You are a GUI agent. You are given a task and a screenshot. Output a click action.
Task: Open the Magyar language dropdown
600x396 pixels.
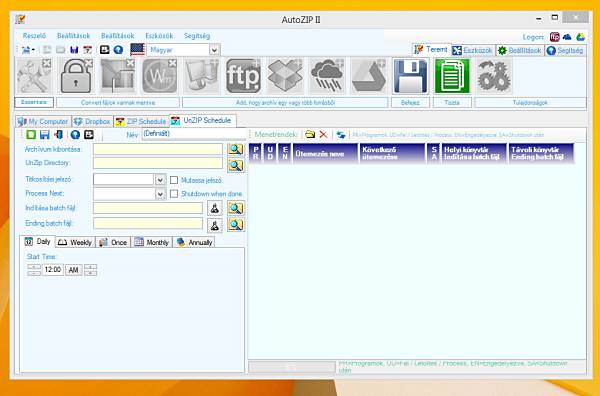[x=214, y=50]
